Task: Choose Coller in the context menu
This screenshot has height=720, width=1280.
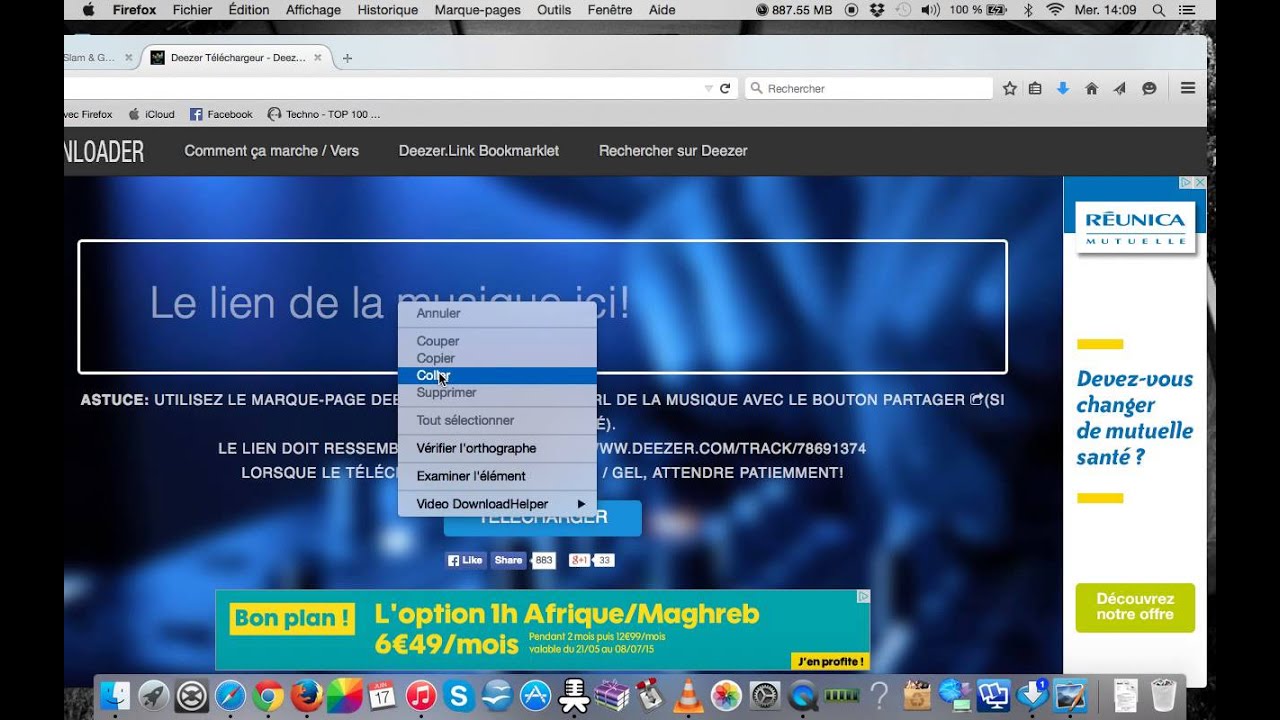Action: [x=497, y=376]
